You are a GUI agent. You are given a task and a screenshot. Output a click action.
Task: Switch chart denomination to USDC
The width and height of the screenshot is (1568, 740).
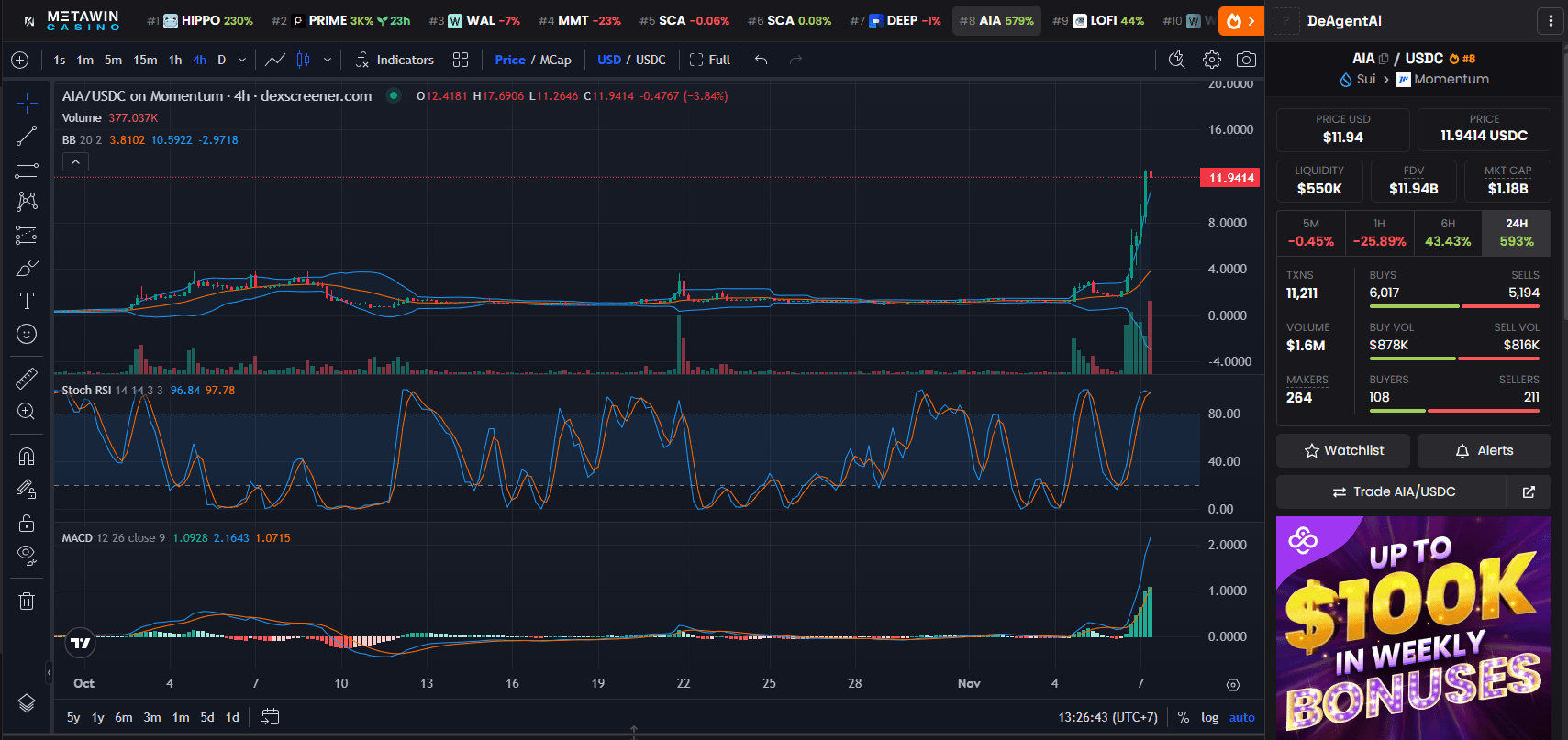point(651,60)
